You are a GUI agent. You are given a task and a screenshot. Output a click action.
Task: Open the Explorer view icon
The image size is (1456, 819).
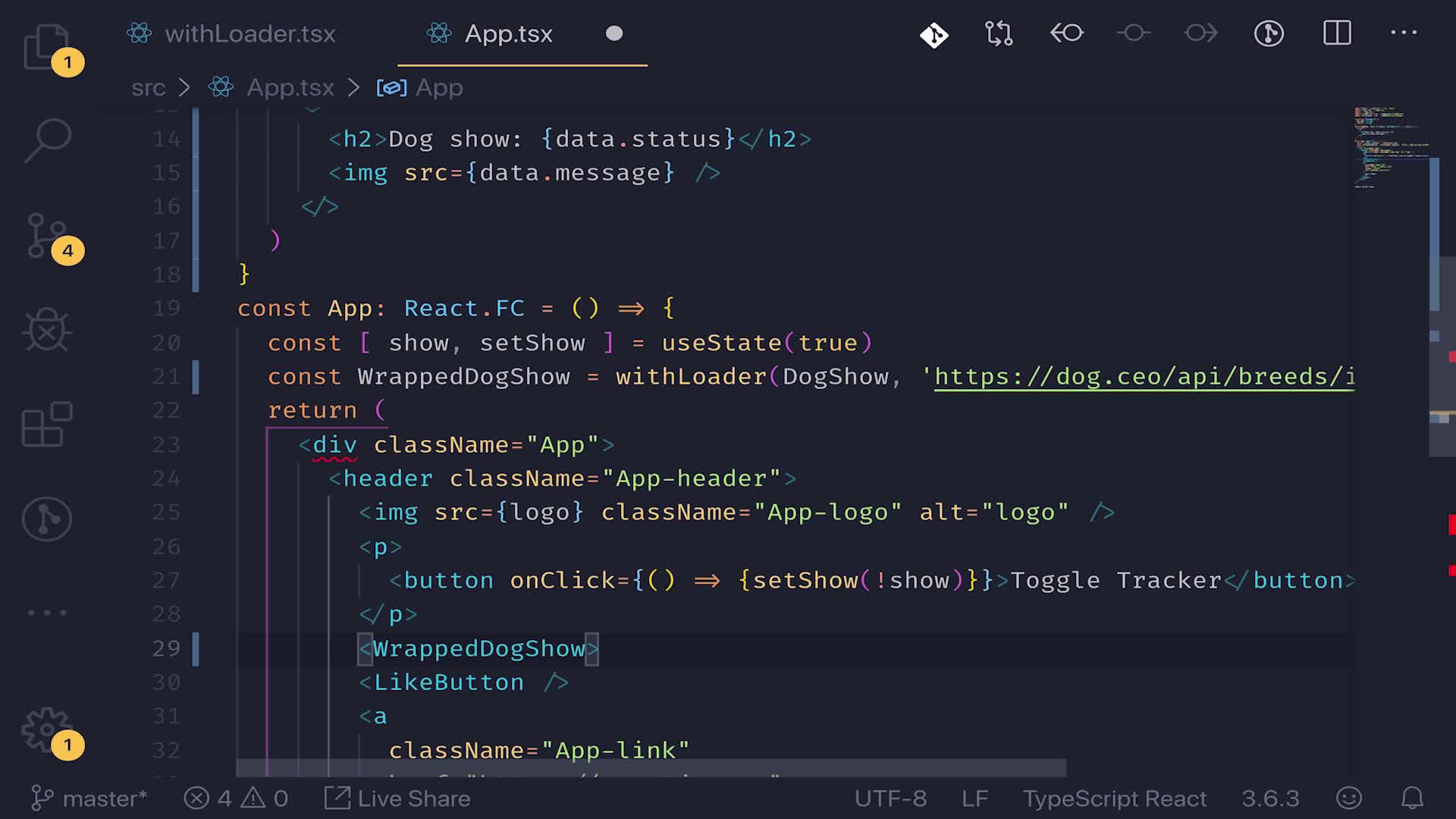(47, 47)
